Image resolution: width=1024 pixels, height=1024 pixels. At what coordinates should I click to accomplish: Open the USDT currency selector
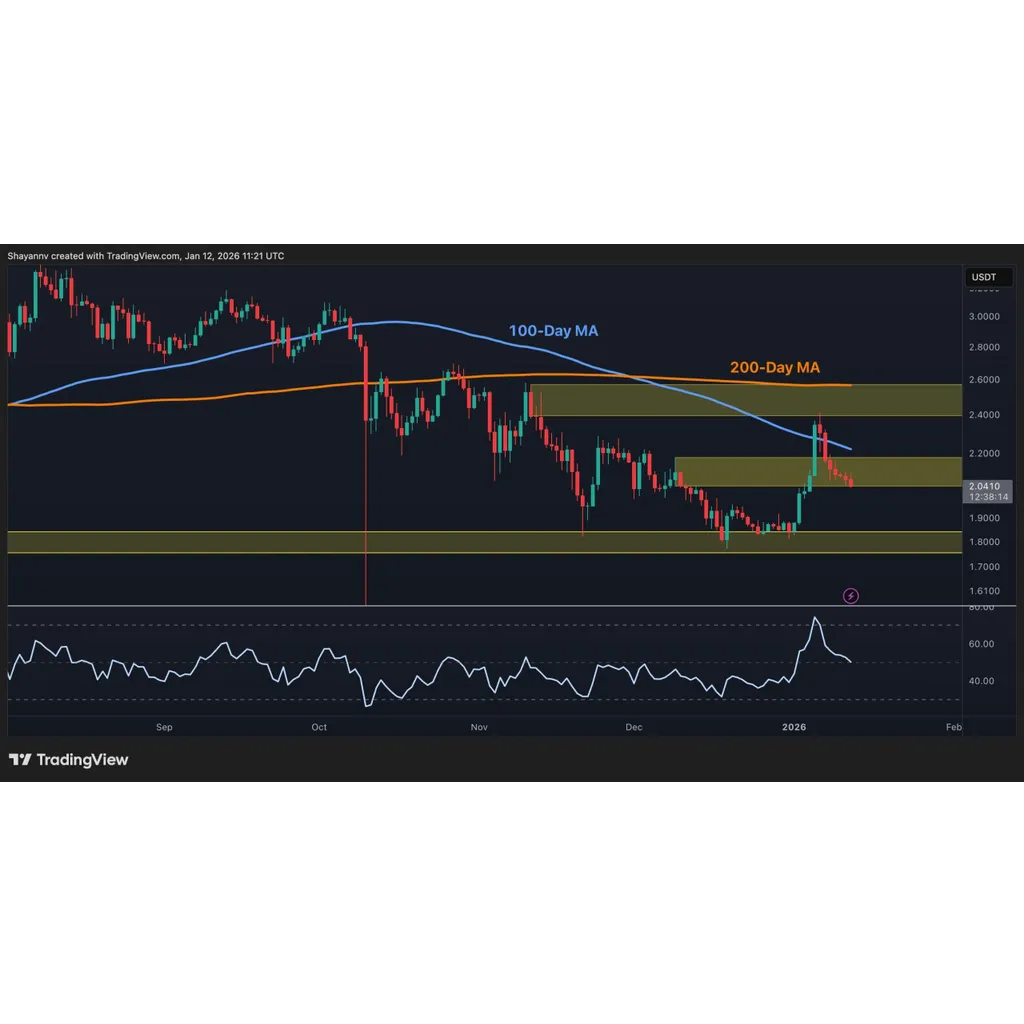click(x=988, y=277)
